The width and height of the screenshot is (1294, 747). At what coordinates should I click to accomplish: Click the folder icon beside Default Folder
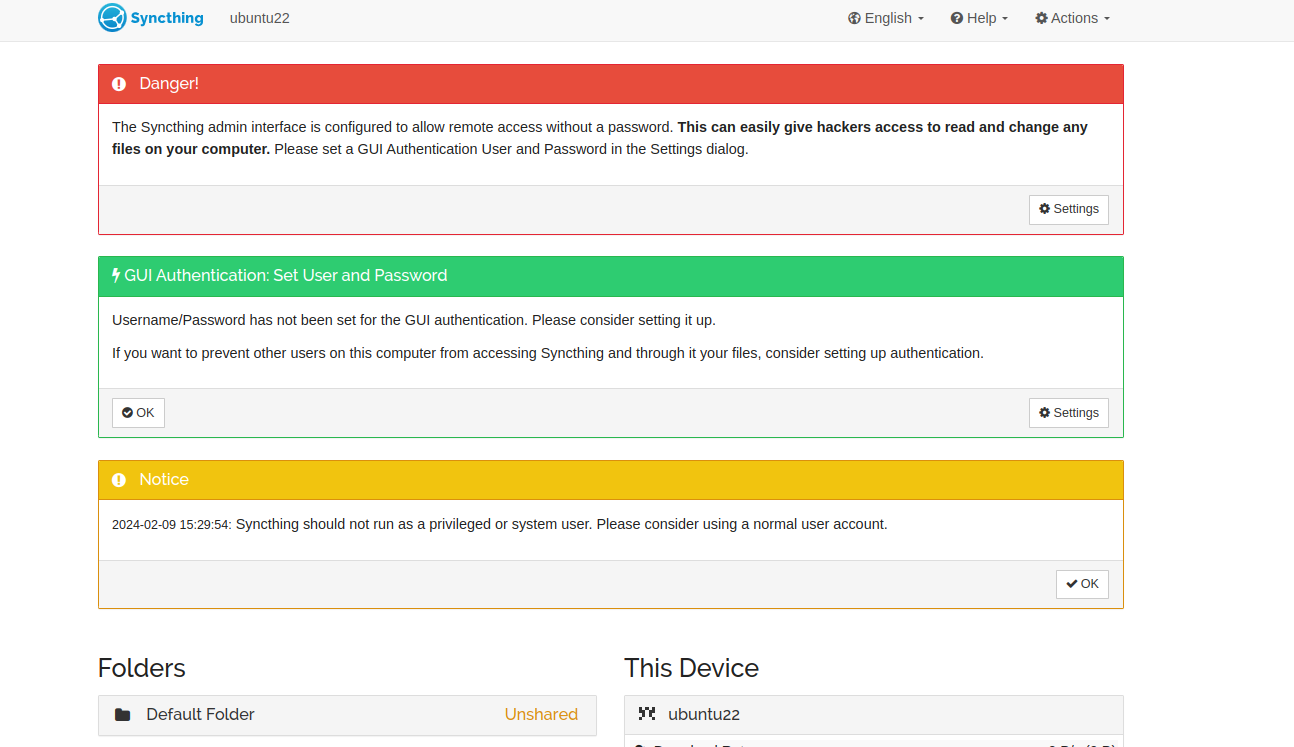click(x=122, y=714)
